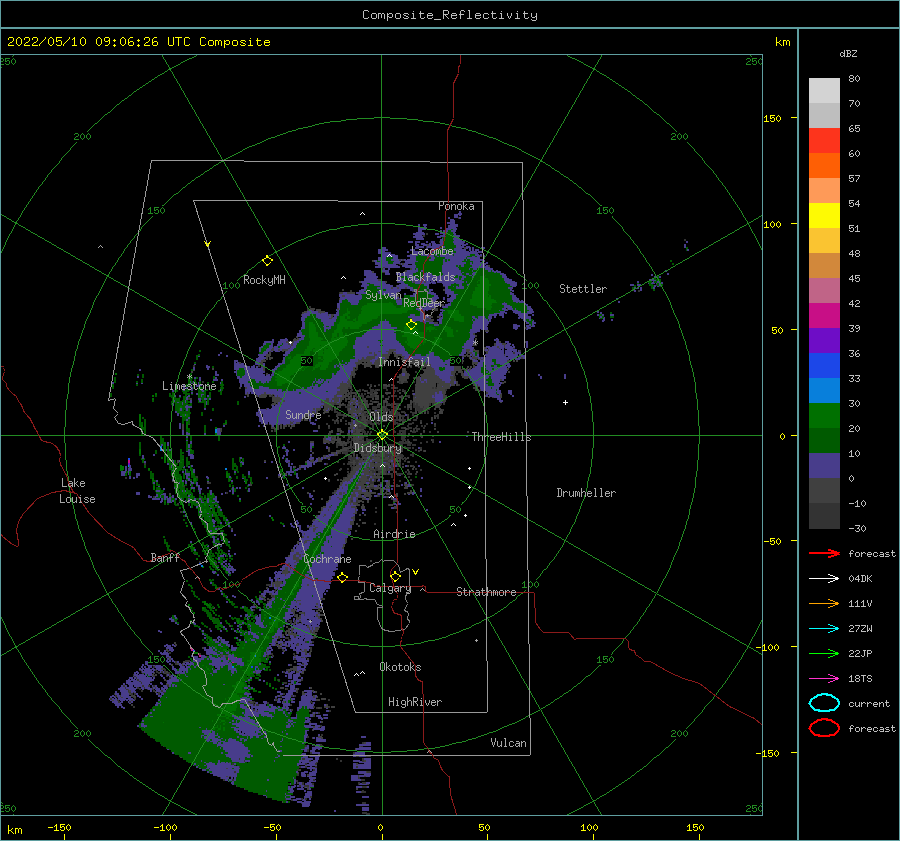The width and height of the screenshot is (900, 841).
Task: Click the yellow diamond marker above Calgary
Action: click(395, 576)
